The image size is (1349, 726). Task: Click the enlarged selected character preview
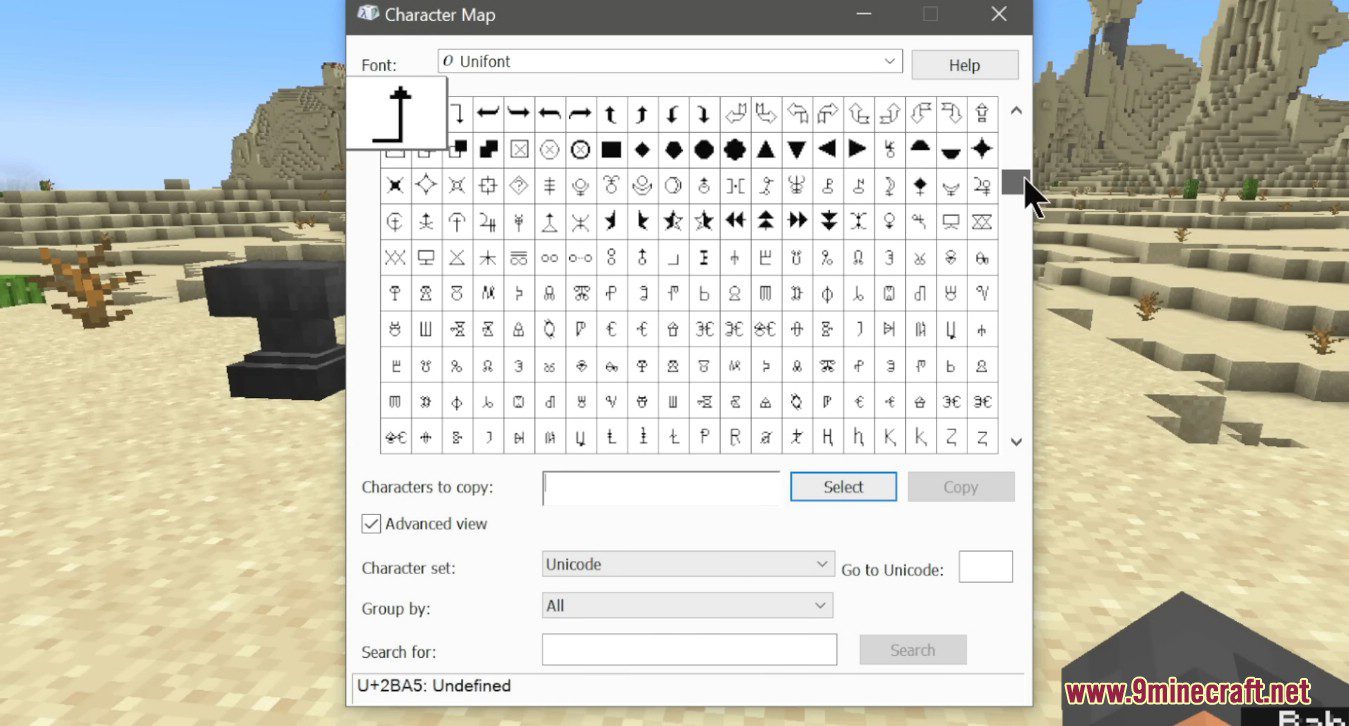pos(396,112)
